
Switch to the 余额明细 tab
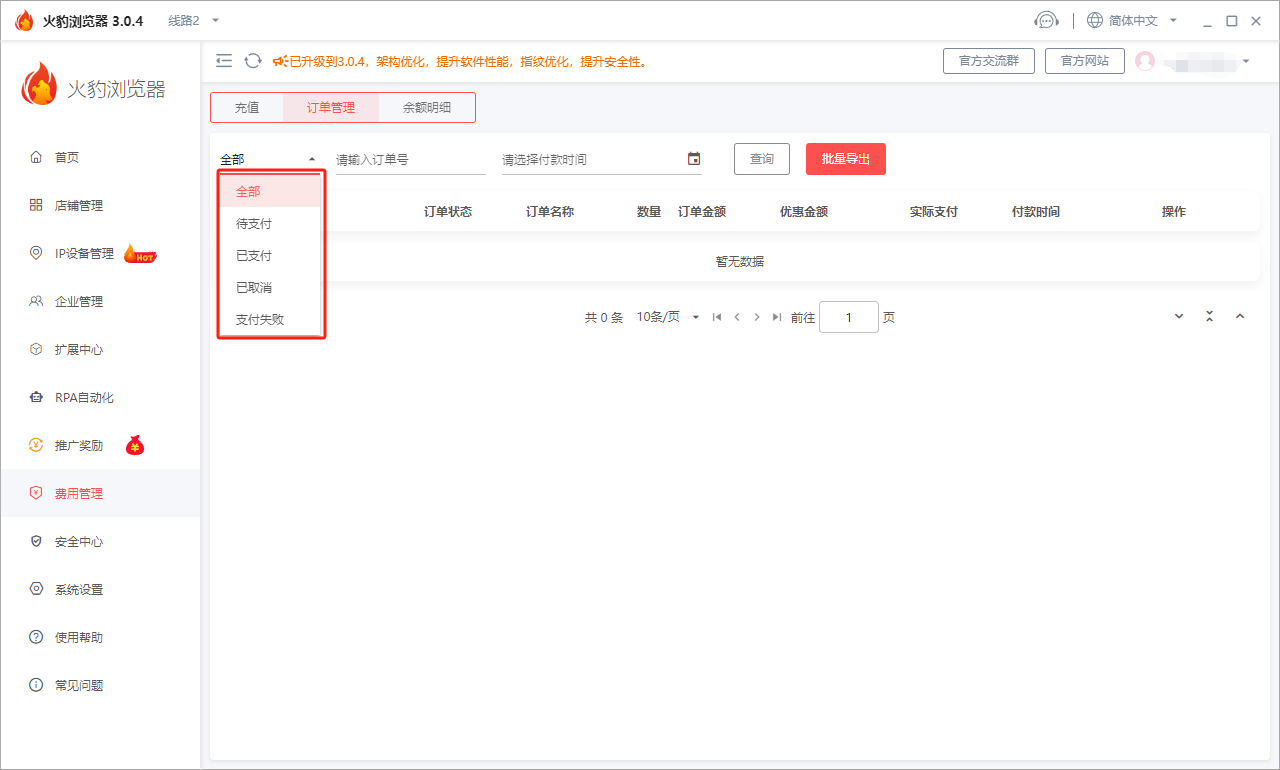[x=427, y=108]
